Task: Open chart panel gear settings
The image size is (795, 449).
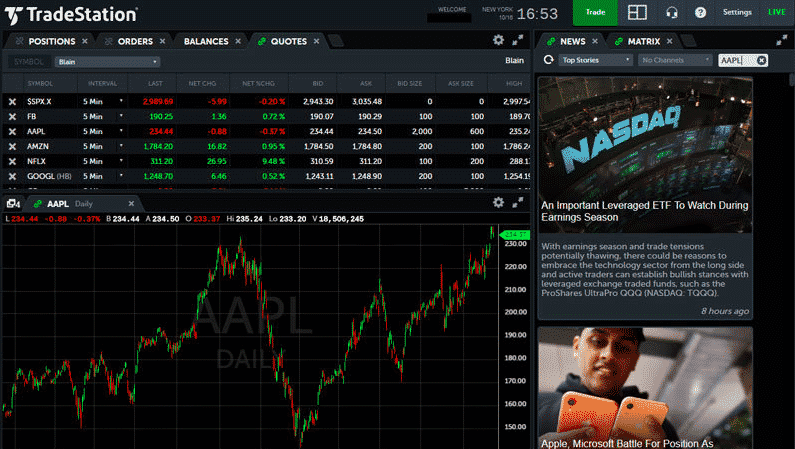Action: 498,203
